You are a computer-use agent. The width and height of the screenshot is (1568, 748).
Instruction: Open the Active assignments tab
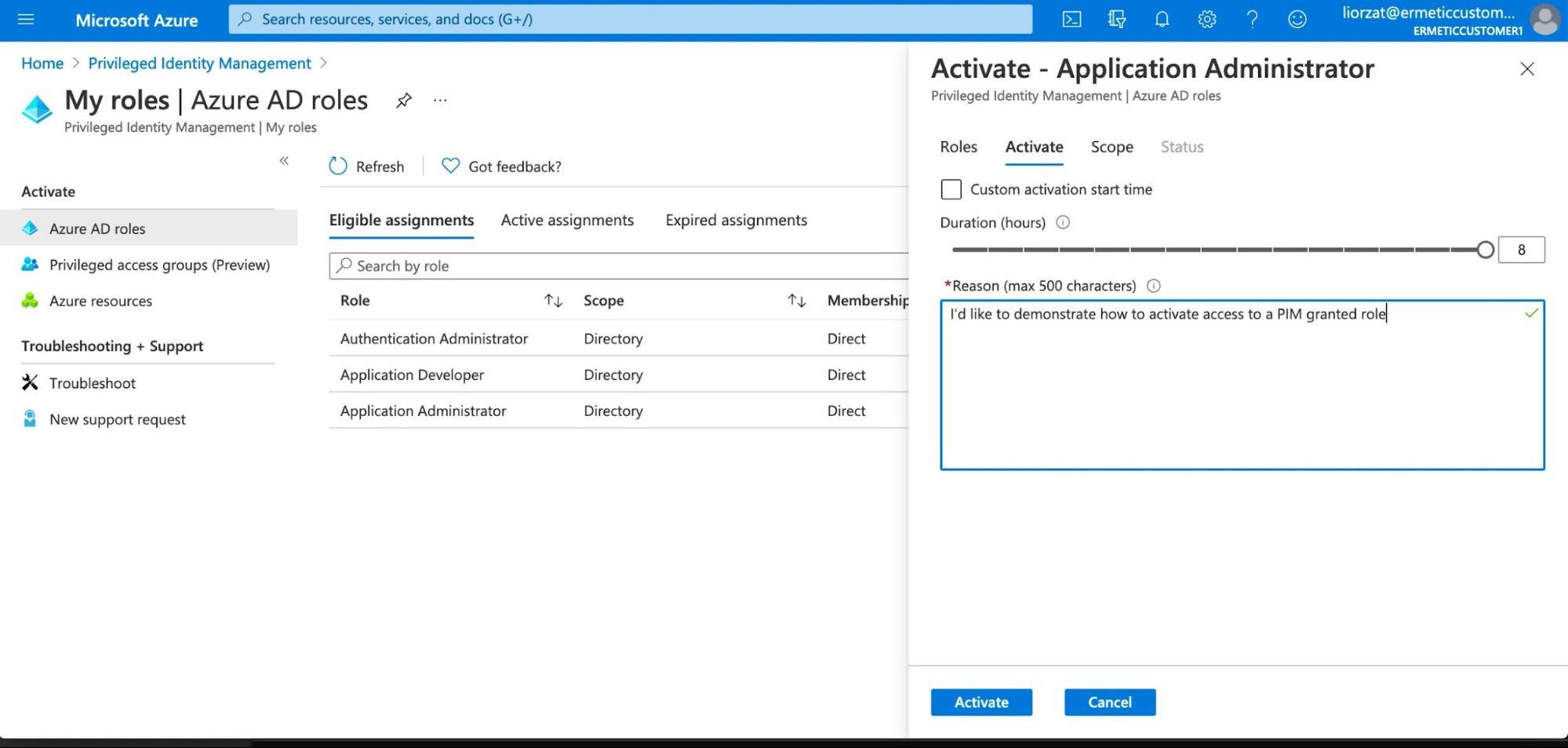[x=567, y=221]
